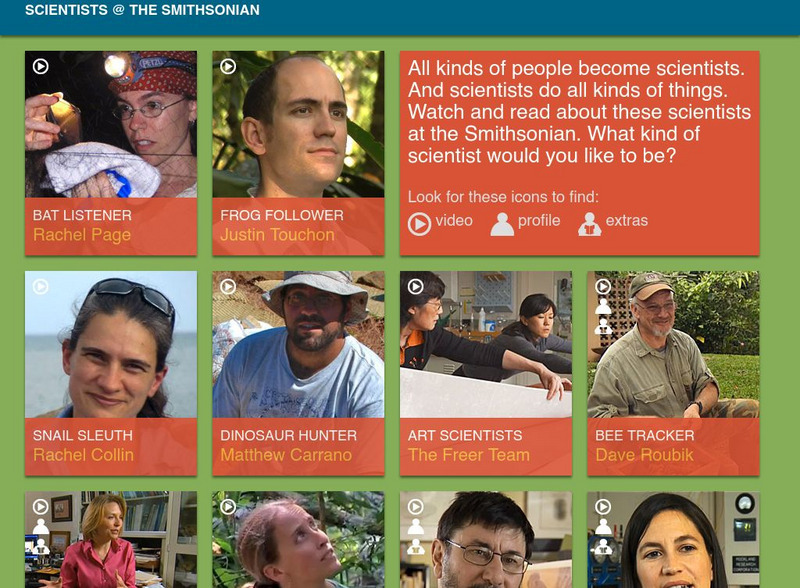This screenshot has height=588, width=800.
Task: Open Justin Touchon name link
Action: (278, 235)
